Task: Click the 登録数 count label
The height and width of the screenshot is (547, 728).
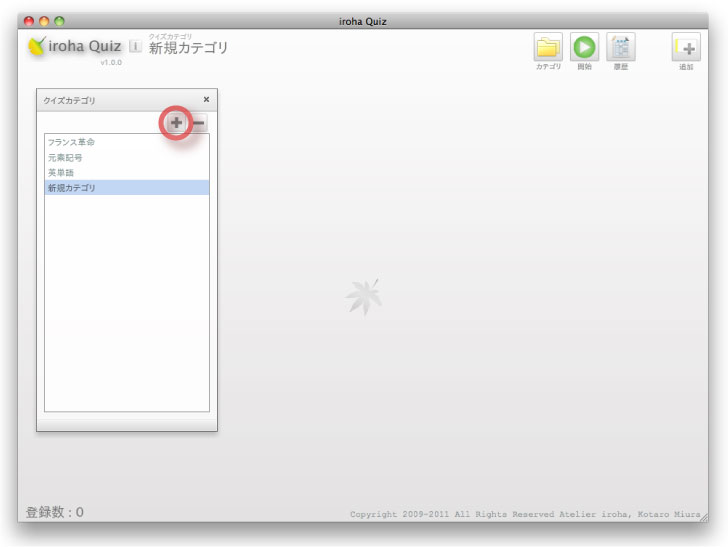Action: (x=55, y=513)
